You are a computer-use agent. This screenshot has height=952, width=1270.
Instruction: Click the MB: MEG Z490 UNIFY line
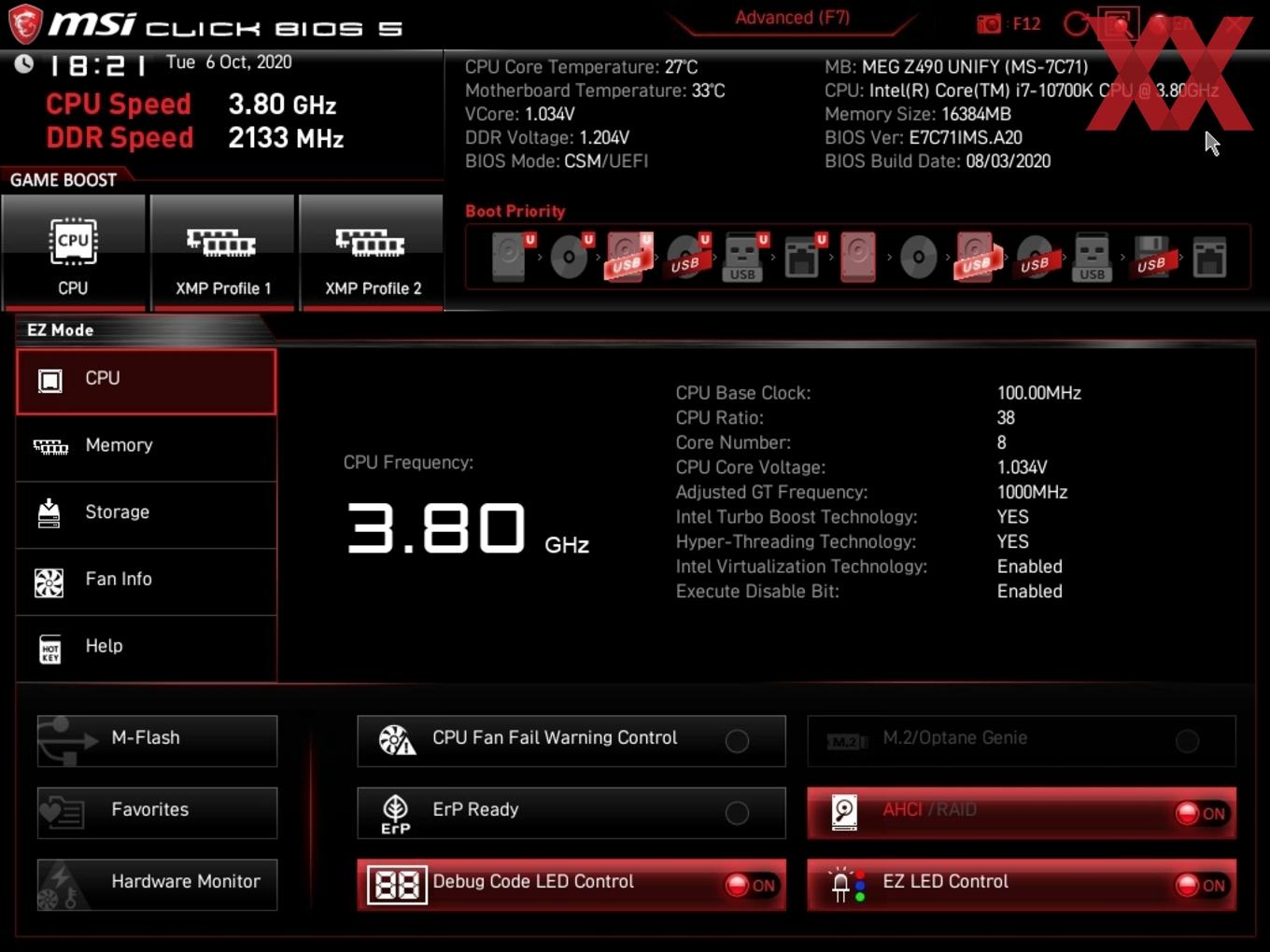(956, 67)
